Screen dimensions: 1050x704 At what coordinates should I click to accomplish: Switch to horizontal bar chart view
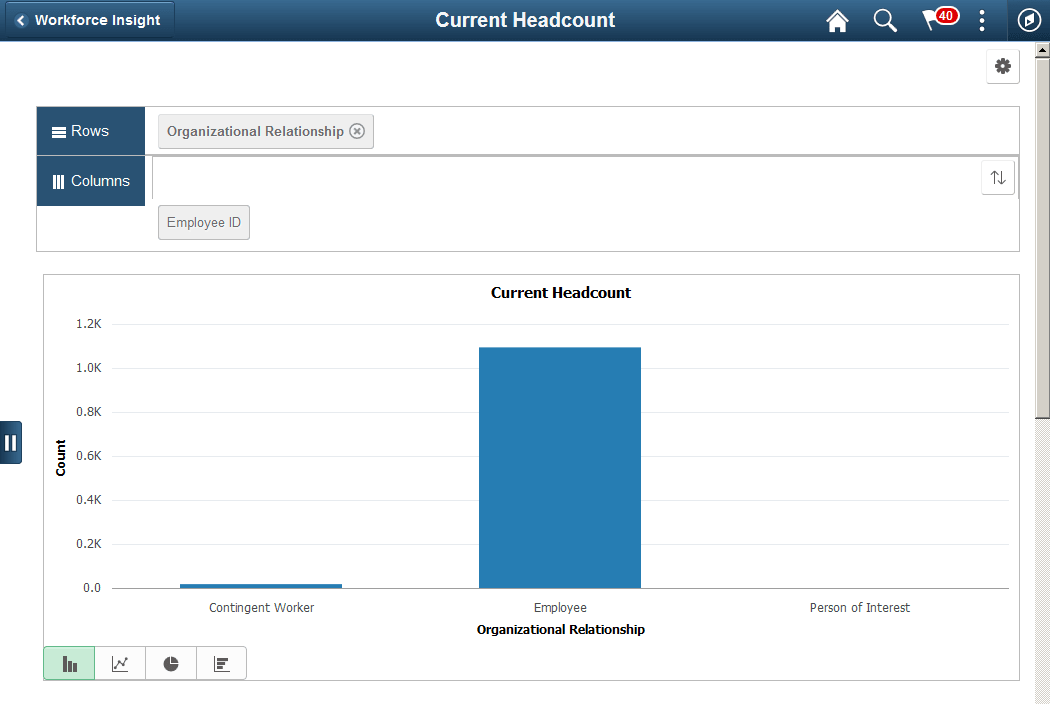coord(222,663)
